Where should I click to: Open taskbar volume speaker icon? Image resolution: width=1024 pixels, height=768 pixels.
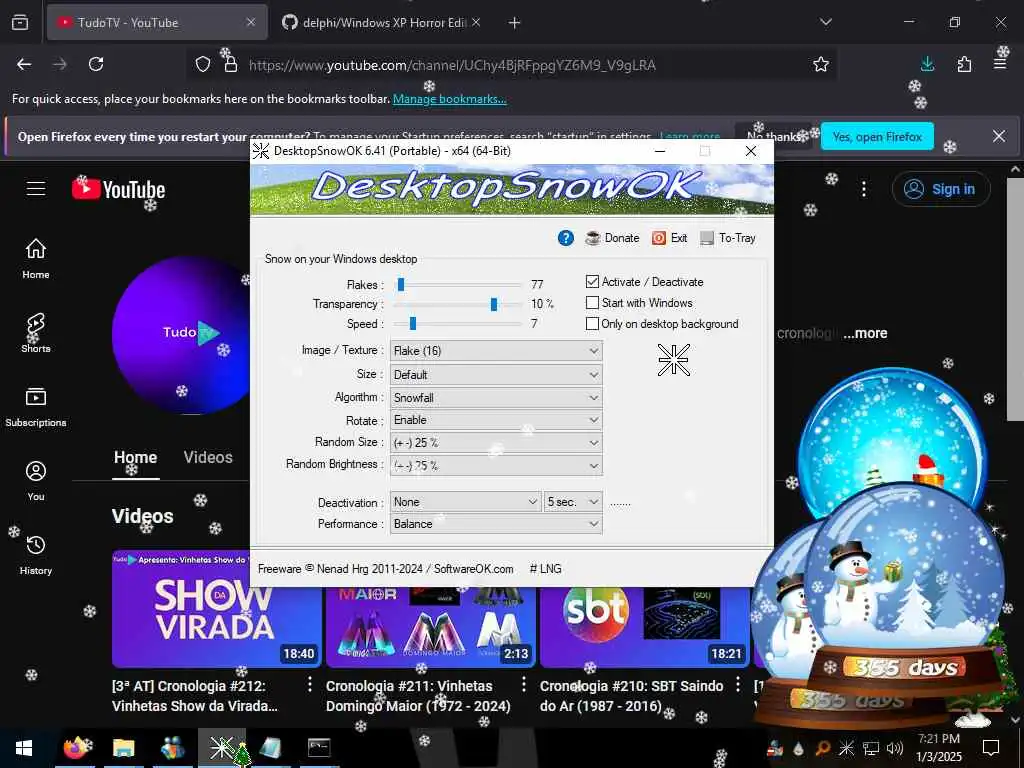coord(895,748)
